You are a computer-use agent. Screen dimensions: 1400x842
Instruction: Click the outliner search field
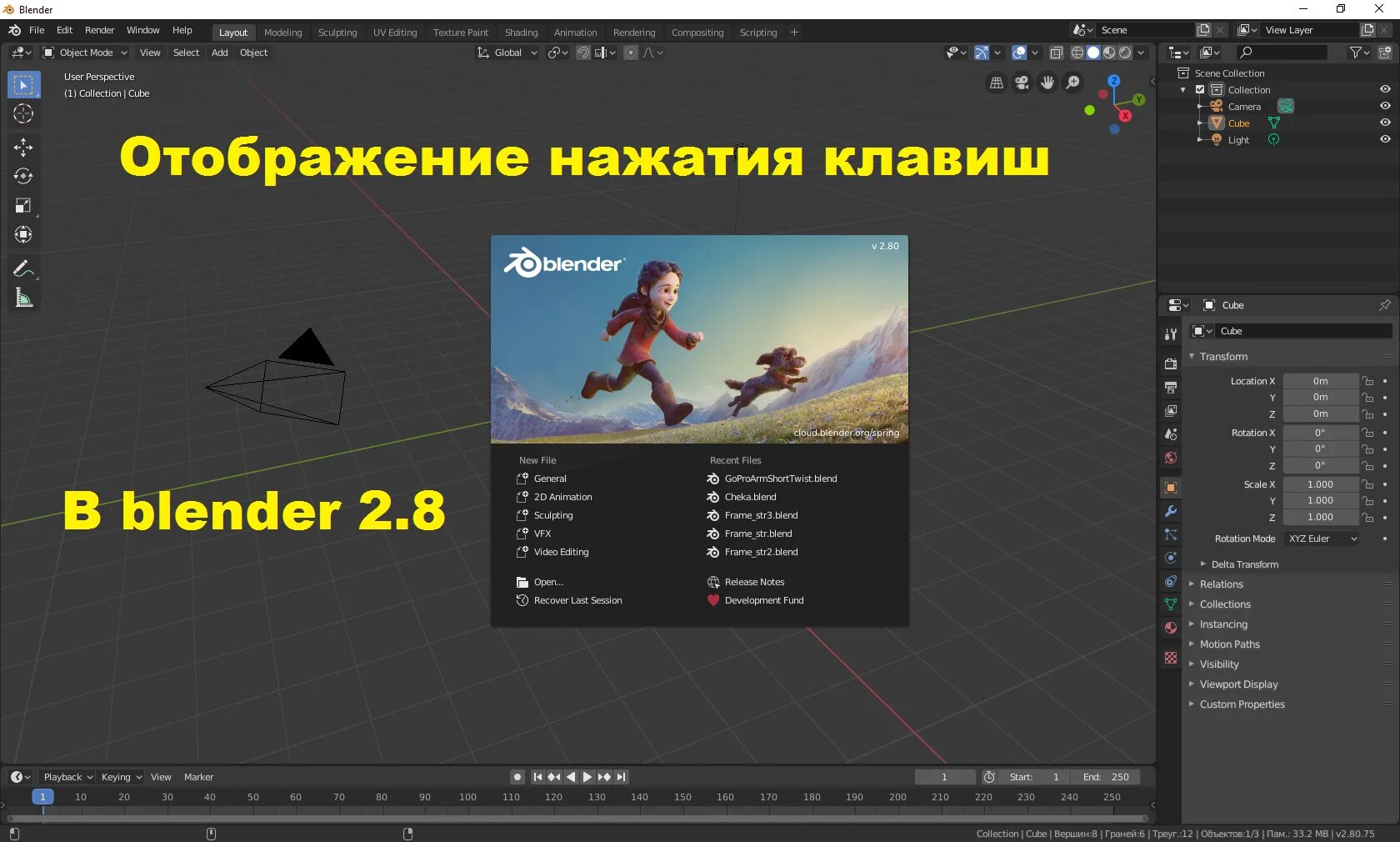(1282, 53)
